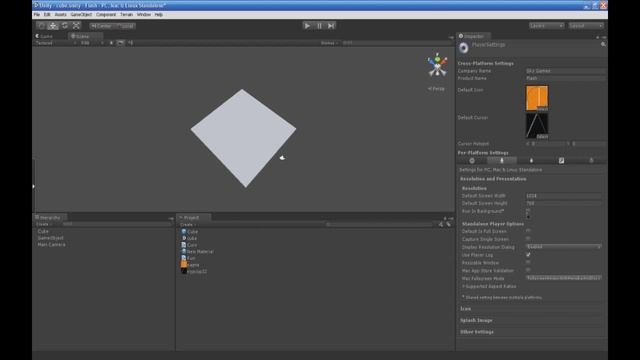
Task: Select the New Material asset
Action: click(198, 251)
